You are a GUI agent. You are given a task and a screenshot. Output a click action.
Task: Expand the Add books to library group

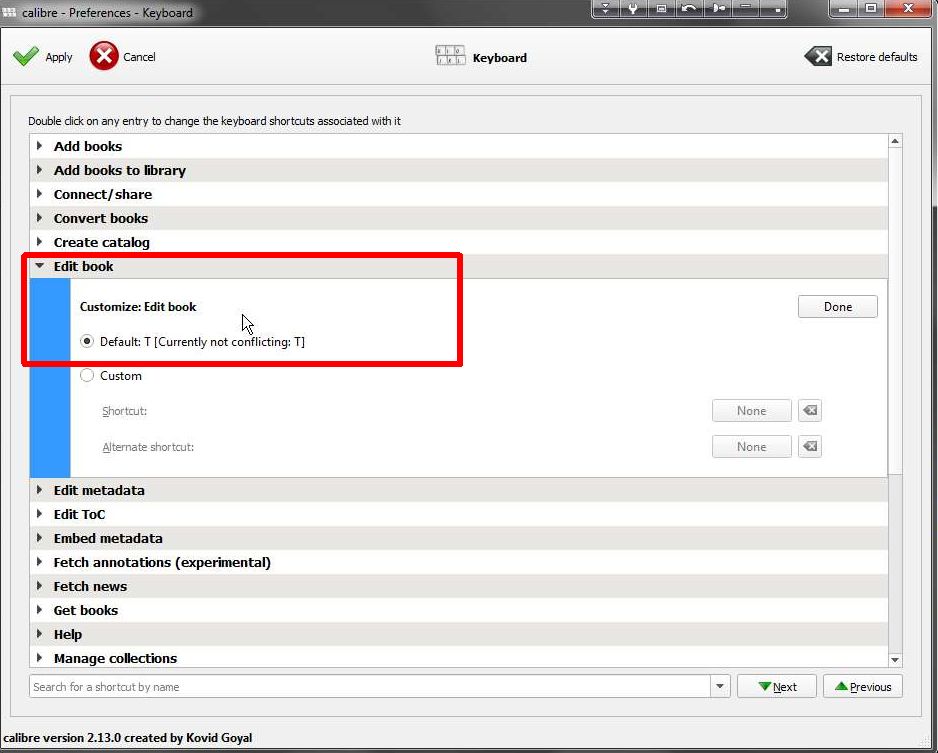39,170
